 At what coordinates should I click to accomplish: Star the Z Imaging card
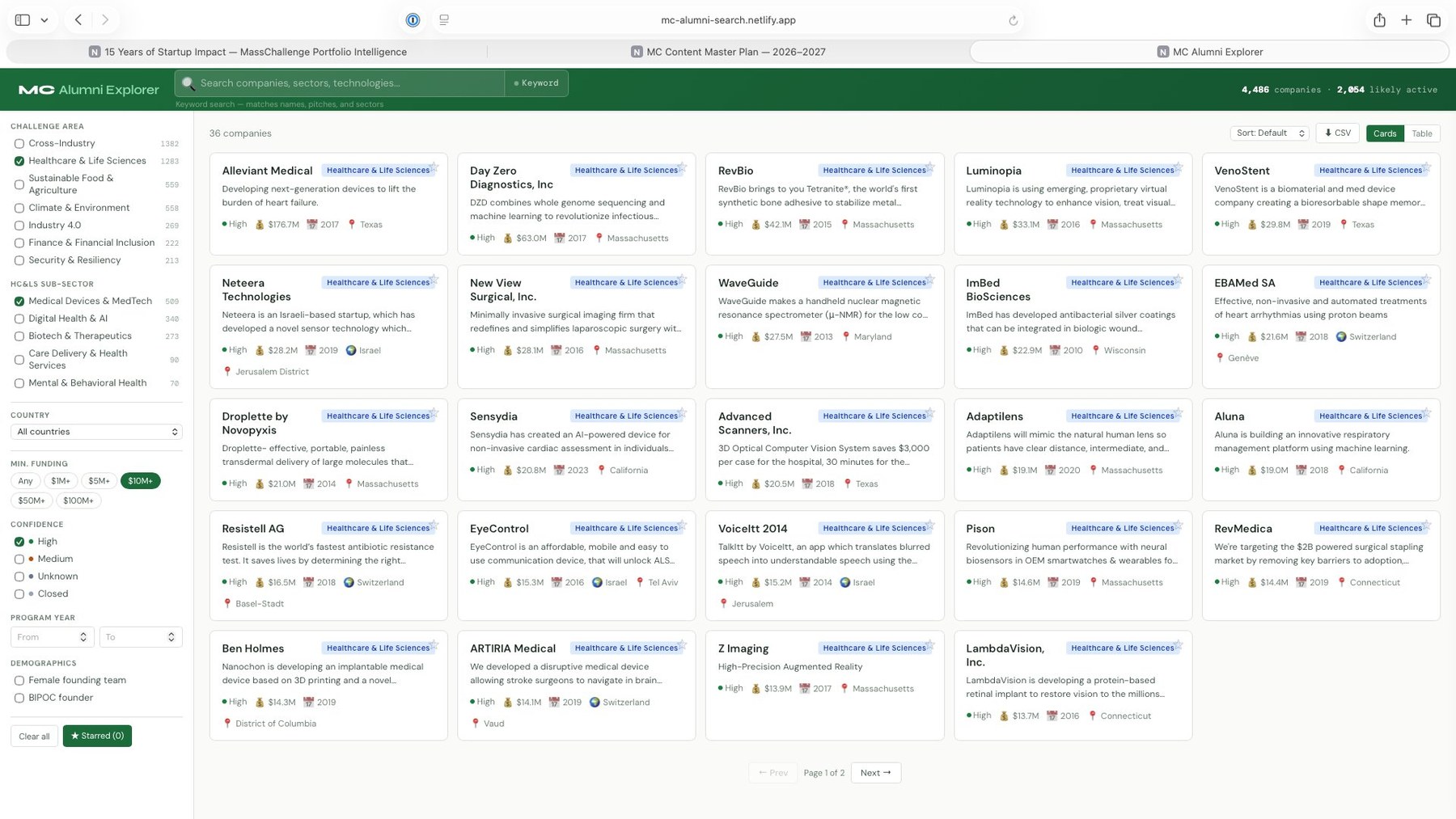tap(930, 645)
